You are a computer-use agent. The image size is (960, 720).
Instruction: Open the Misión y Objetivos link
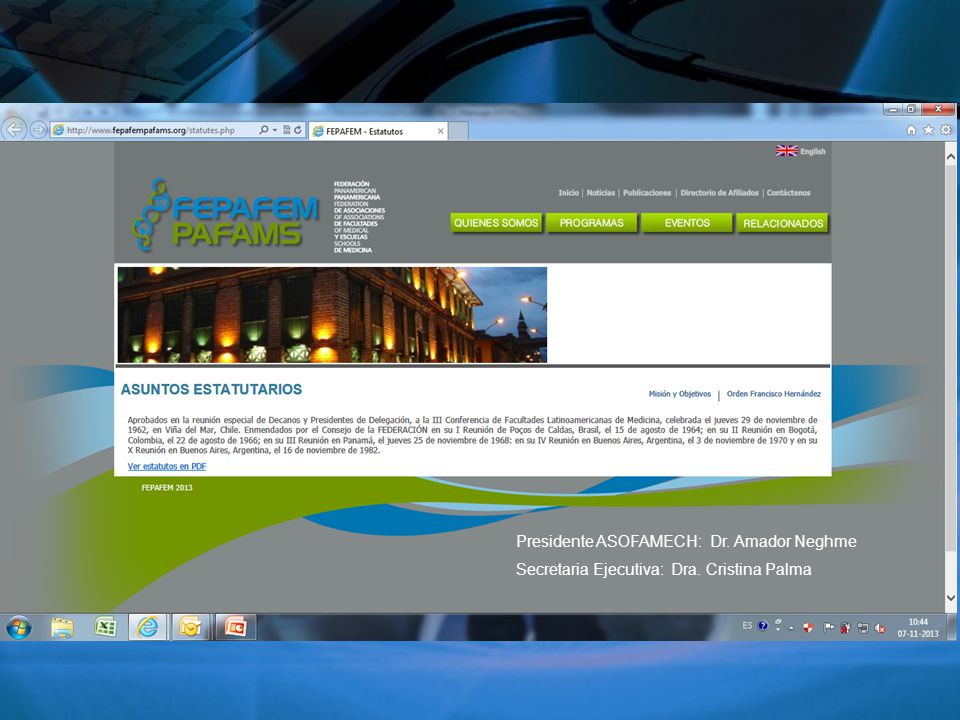(680, 394)
